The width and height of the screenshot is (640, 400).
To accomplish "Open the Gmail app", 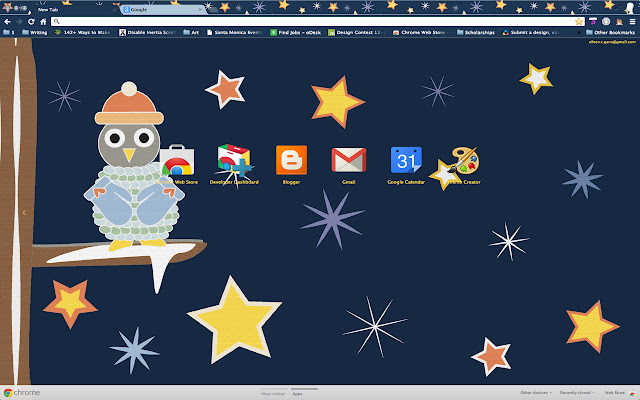I will pos(349,164).
